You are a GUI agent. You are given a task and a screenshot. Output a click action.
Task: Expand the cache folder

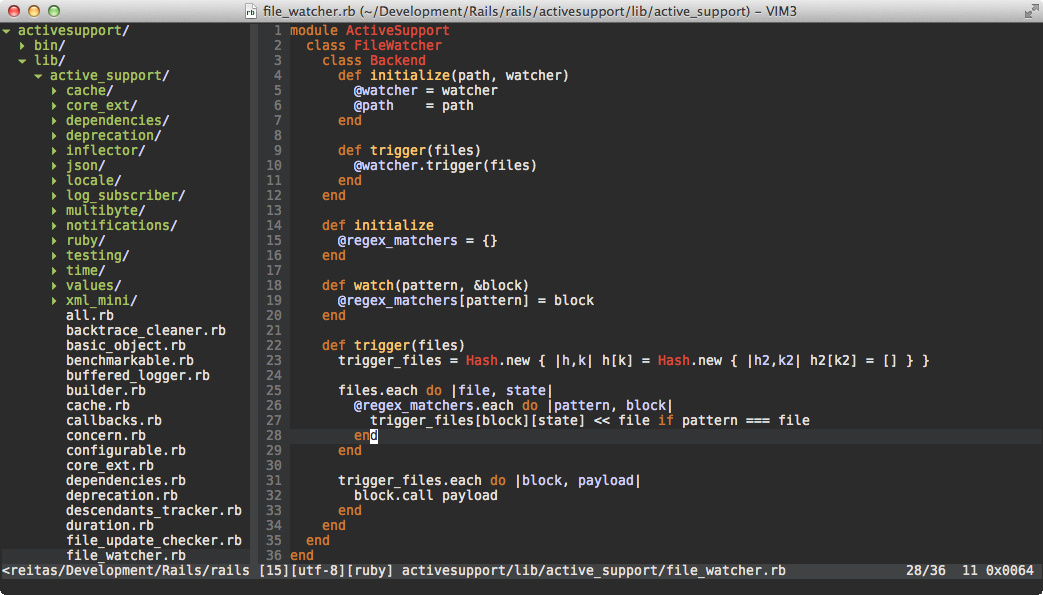(x=52, y=90)
